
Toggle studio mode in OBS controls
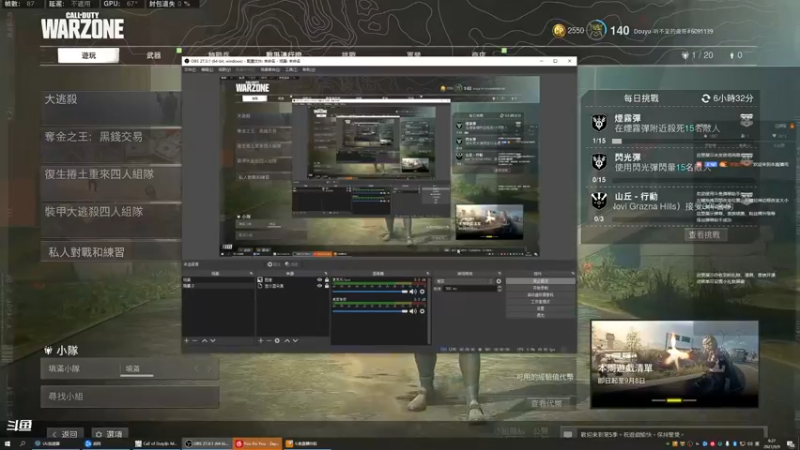tap(540, 302)
